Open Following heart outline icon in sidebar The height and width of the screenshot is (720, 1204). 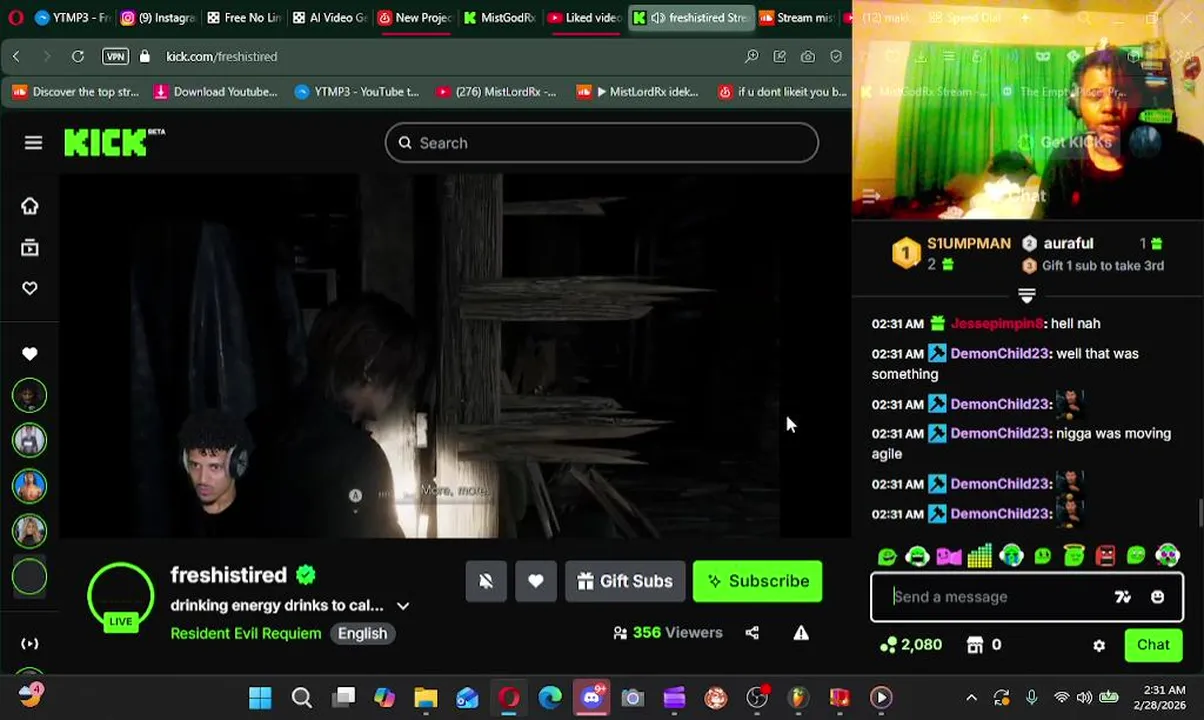30,288
